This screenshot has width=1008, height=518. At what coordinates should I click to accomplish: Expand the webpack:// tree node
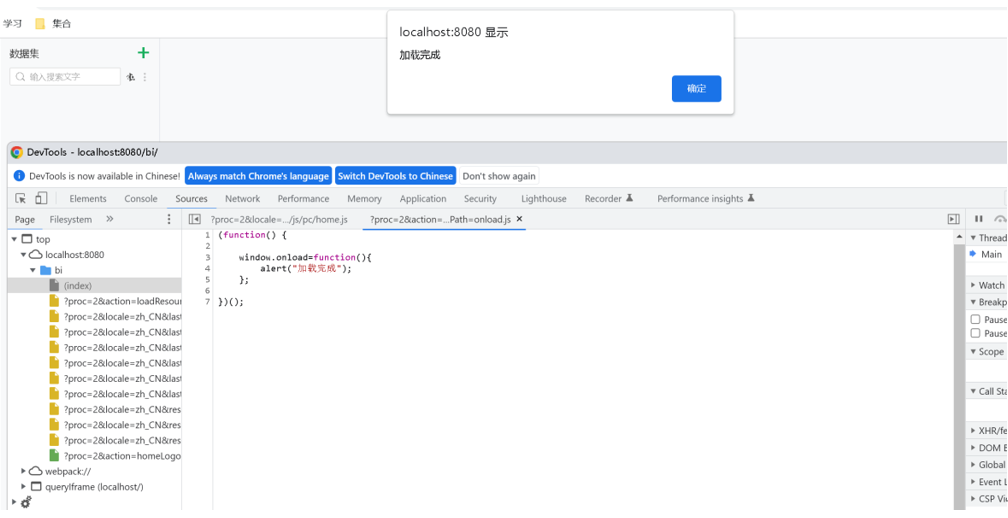pos(24,471)
